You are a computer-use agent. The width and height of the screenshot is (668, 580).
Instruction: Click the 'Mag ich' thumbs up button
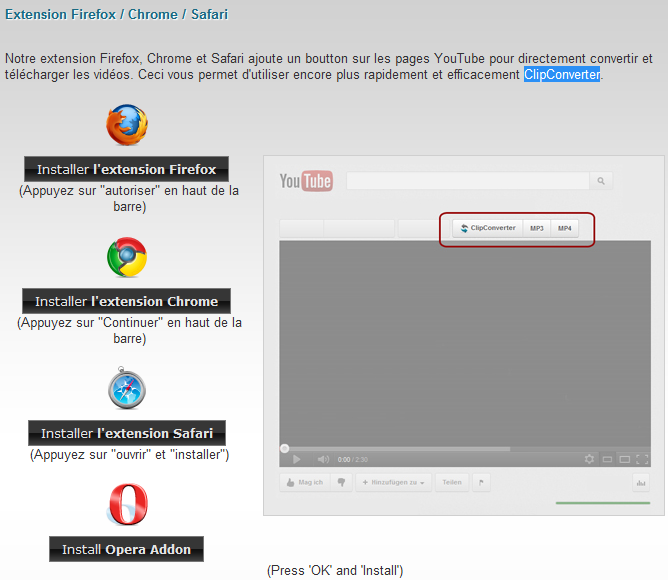pyautogui.click(x=305, y=482)
